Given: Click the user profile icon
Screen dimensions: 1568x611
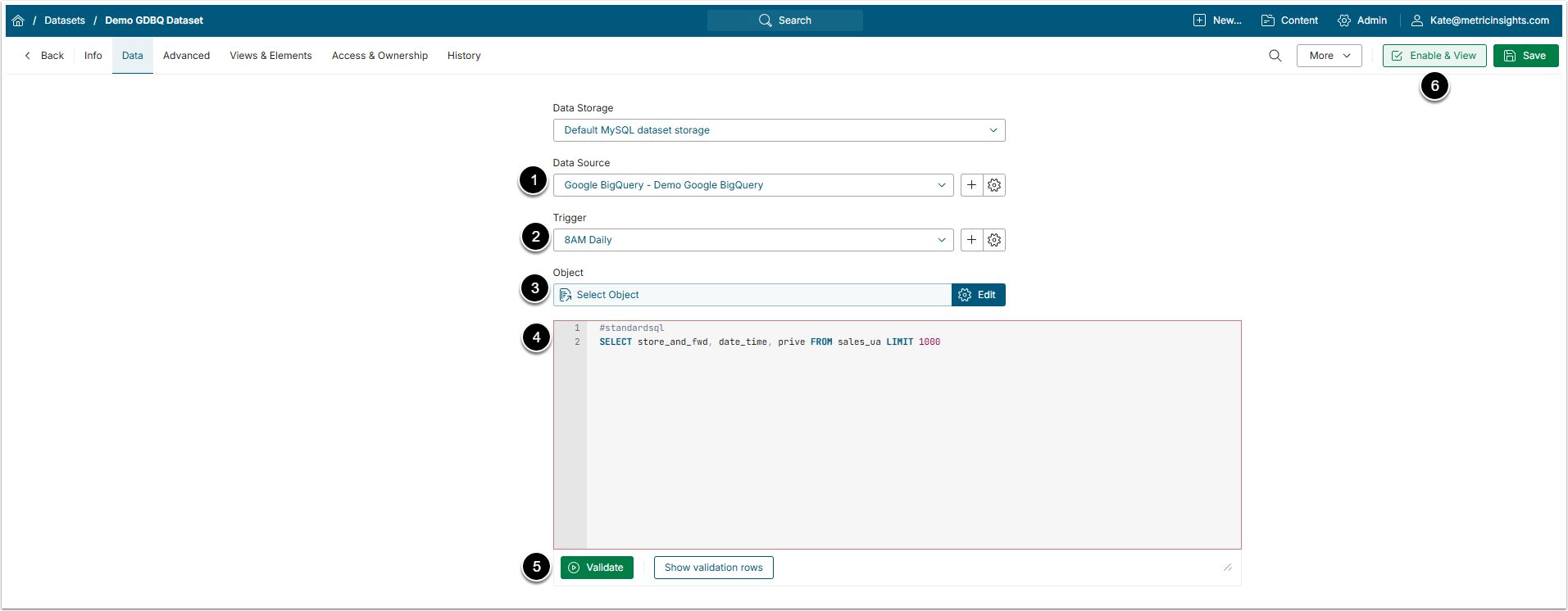Looking at the screenshot, I should pyautogui.click(x=1416, y=20).
